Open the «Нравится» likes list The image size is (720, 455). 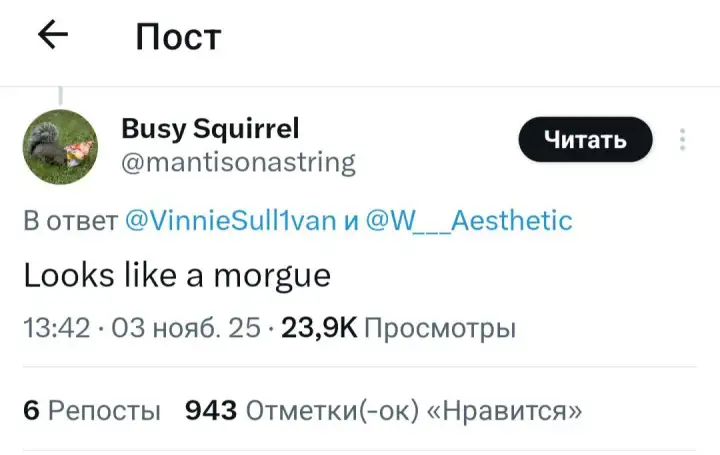505,410
